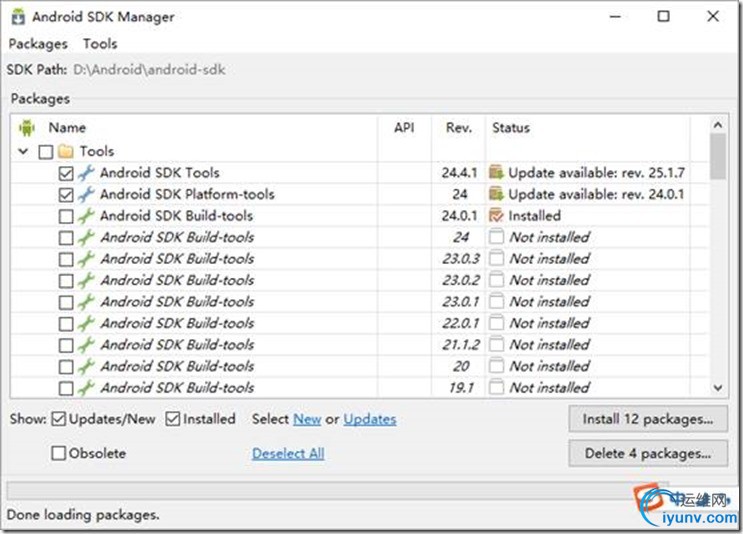Click Not installed status icon for rev 21.1.2
Viewport: 743px width, 534px height.
tap(496, 344)
